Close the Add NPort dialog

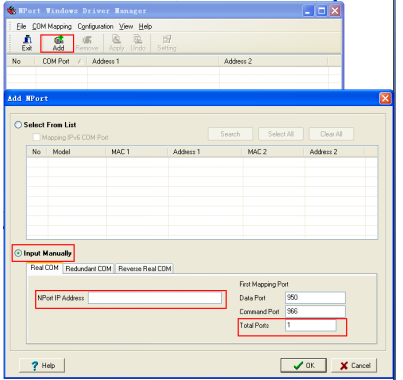point(385,98)
